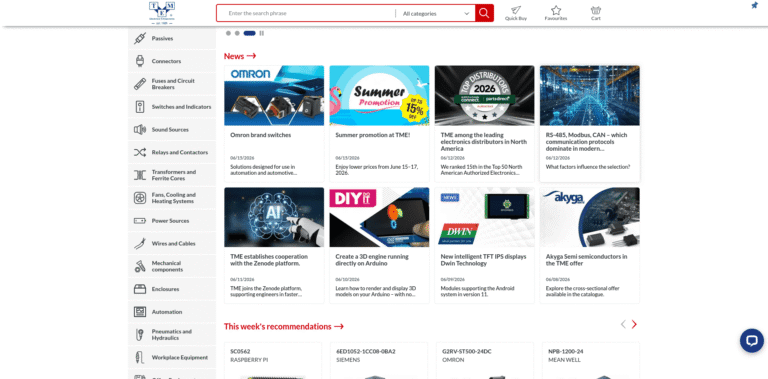Open Sound Sources menu item
This screenshot has width=768, height=379.
click(172, 129)
